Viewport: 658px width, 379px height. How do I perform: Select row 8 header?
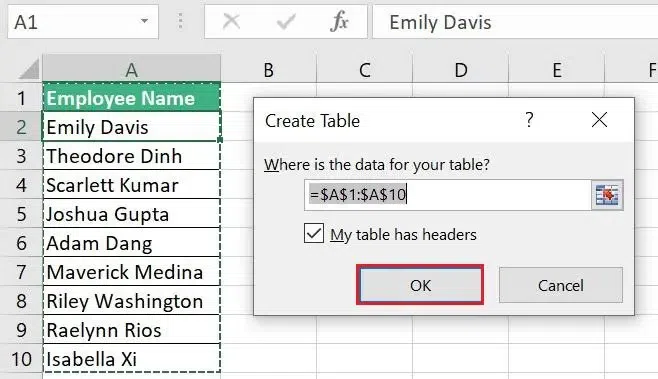pyautogui.click(x=21, y=301)
